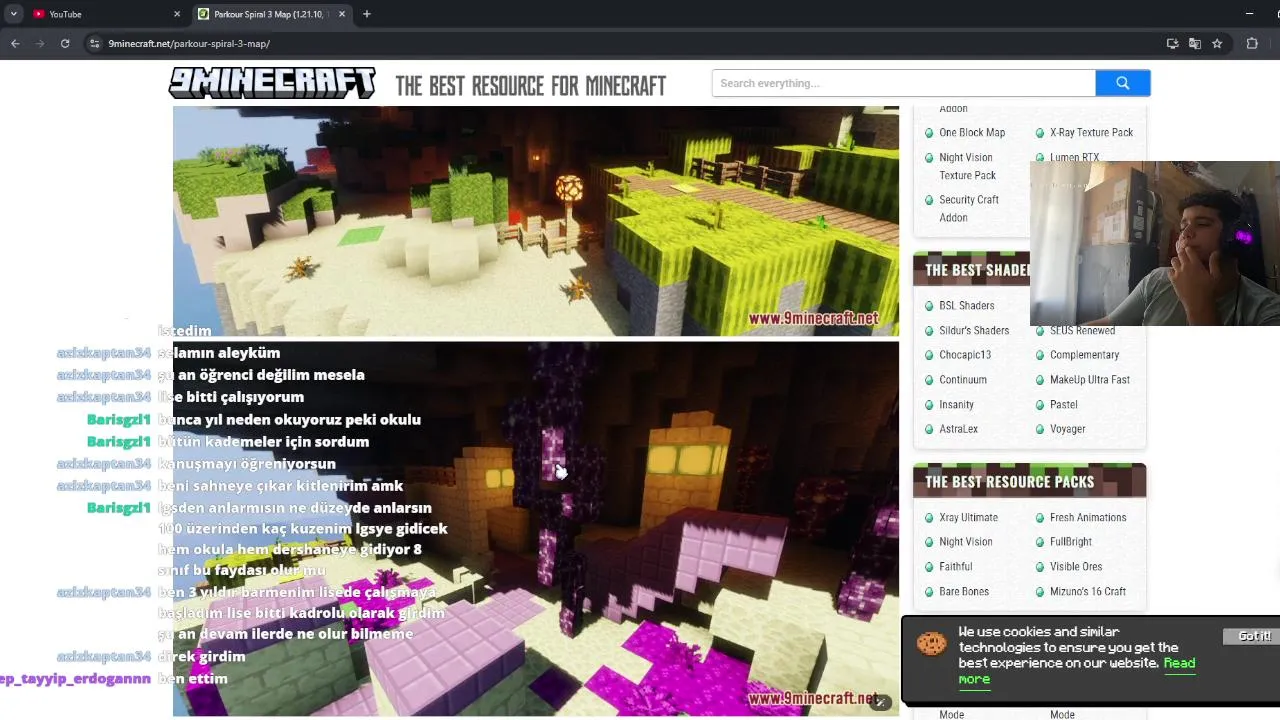This screenshot has width=1280, height=720.
Task: Open the Mizuno's 16 Craft link
Action: [x=1088, y=591]
